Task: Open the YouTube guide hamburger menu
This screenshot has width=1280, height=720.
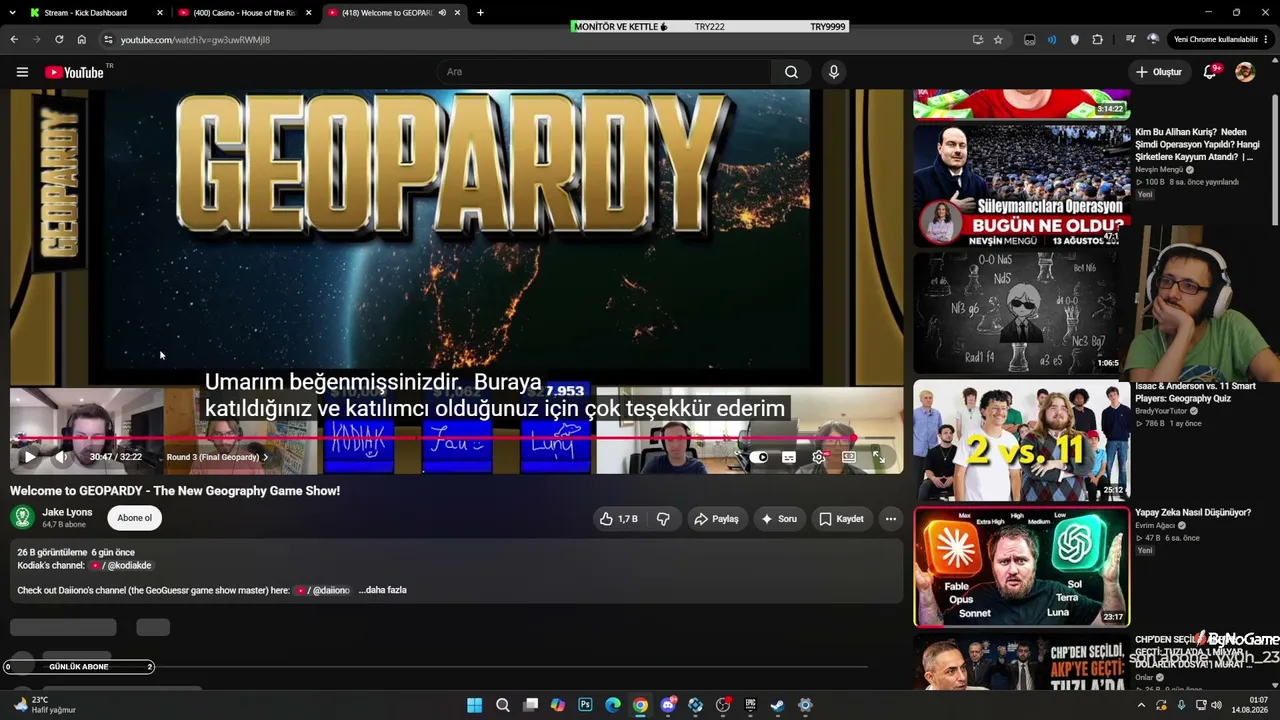Action: 22,72
